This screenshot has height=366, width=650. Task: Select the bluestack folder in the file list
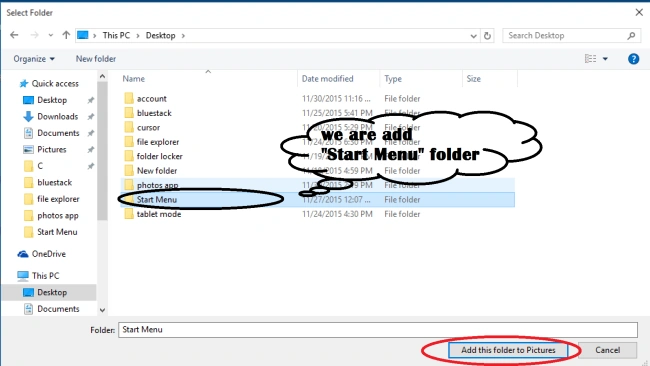[x=154, y=113]
